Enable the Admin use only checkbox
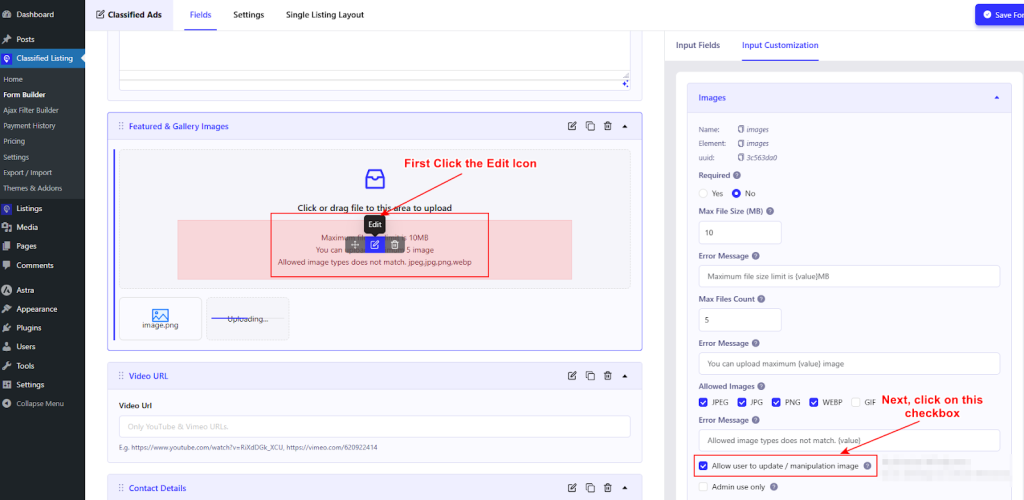 (x=703, y=486)
